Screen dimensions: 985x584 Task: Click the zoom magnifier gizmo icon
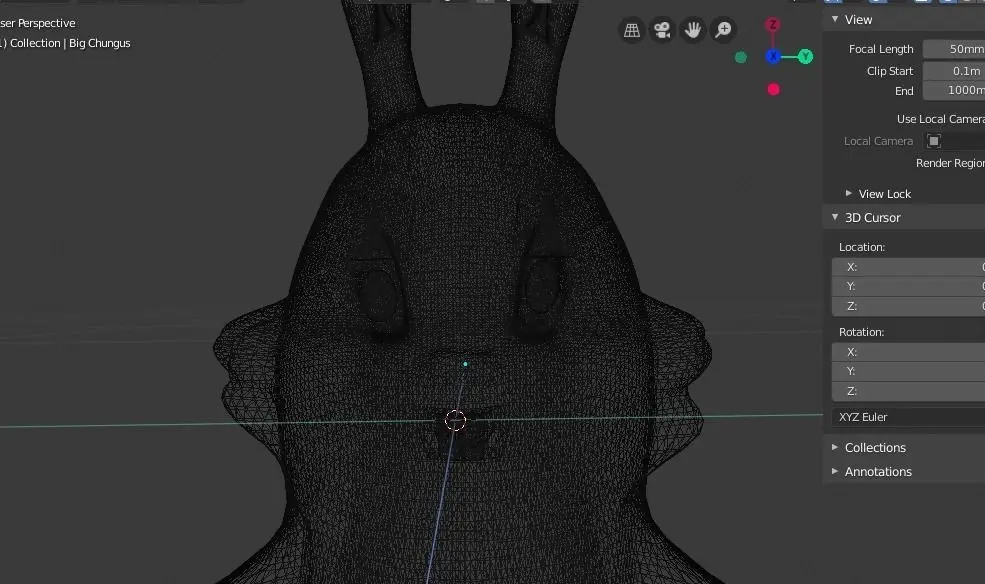click(x=724, y=30)
